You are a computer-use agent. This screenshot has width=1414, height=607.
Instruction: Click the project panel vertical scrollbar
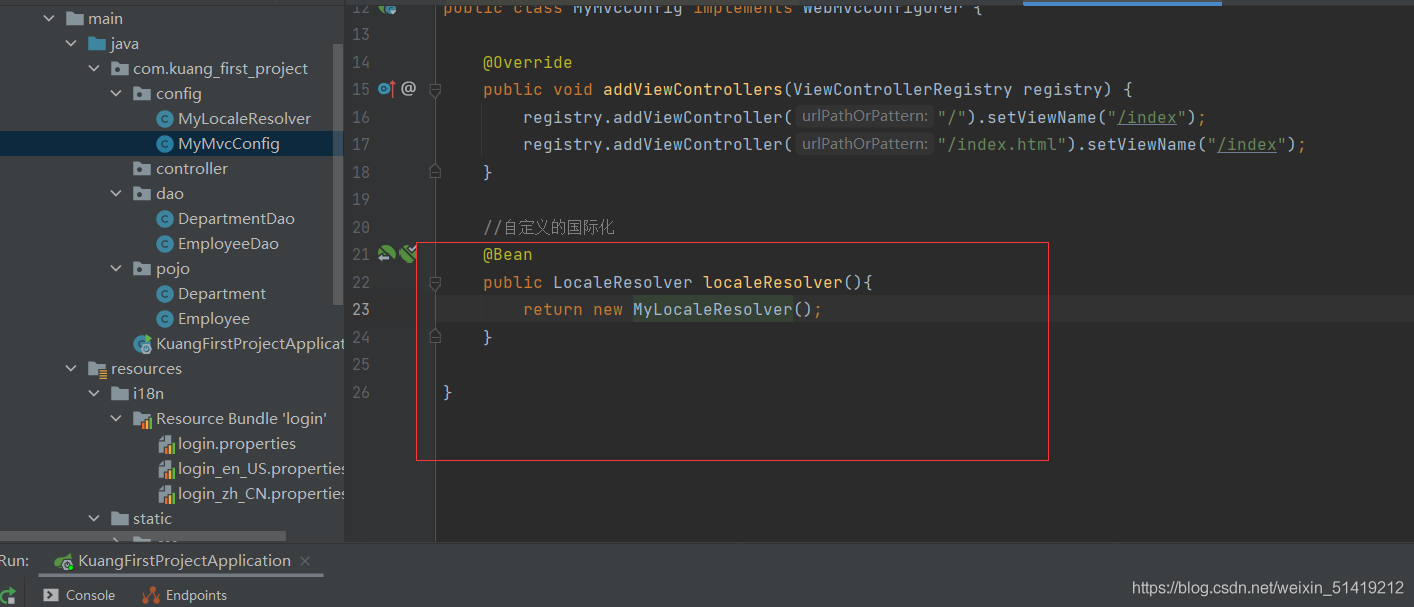coord(338,150)
